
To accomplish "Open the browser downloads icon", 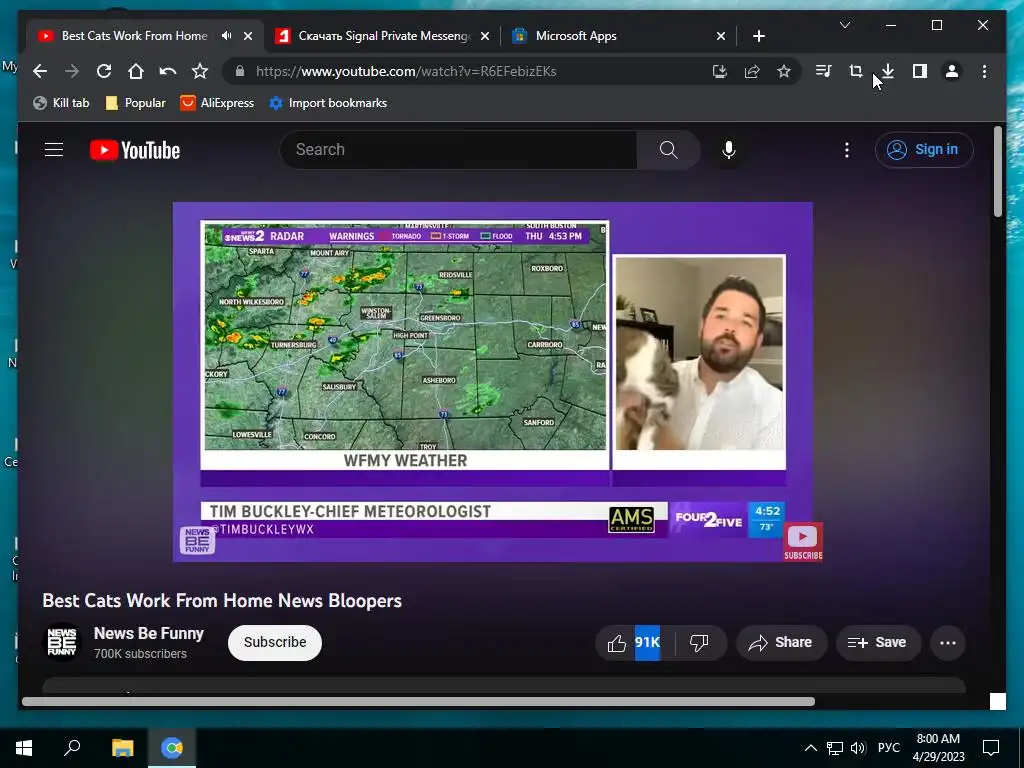I will click(x=888, y=71).
